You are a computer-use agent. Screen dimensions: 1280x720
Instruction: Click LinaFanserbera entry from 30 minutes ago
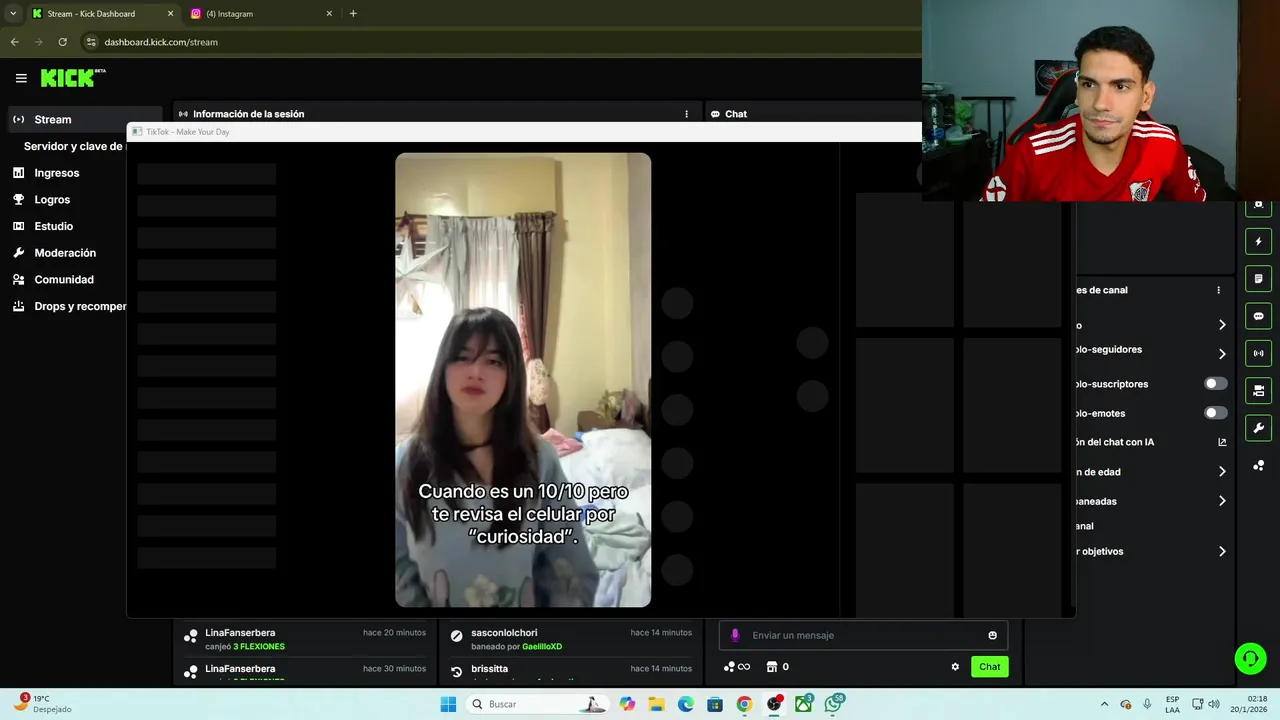[x=305, y=672]
